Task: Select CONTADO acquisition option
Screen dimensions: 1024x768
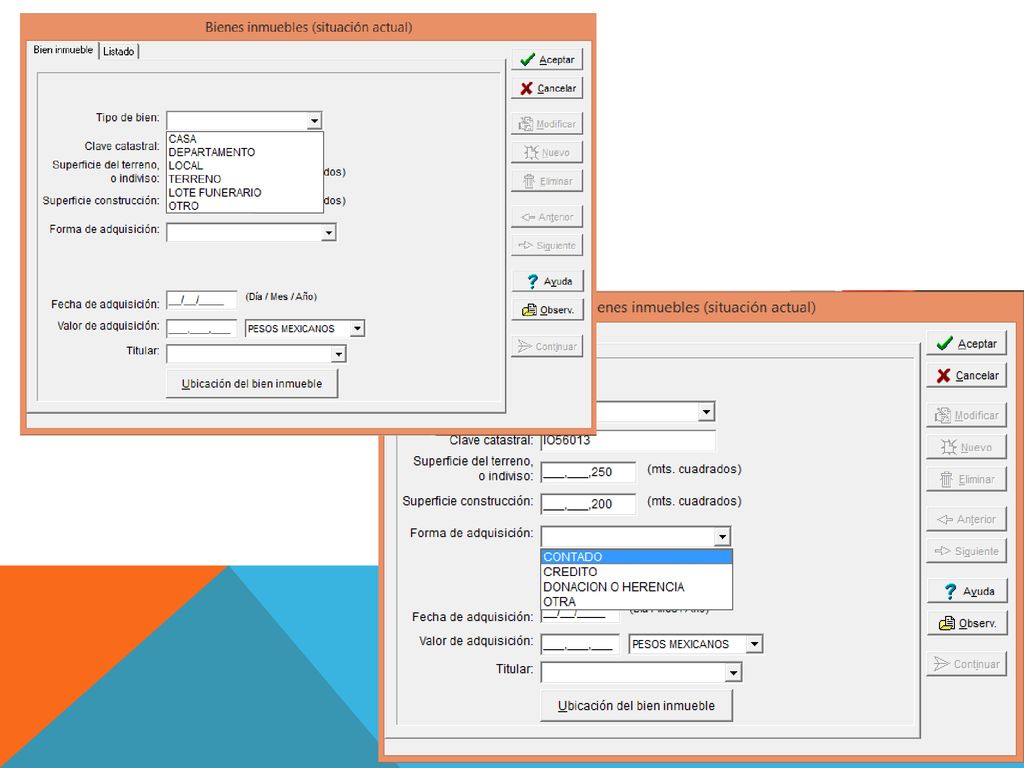Action: click(637, 557)
